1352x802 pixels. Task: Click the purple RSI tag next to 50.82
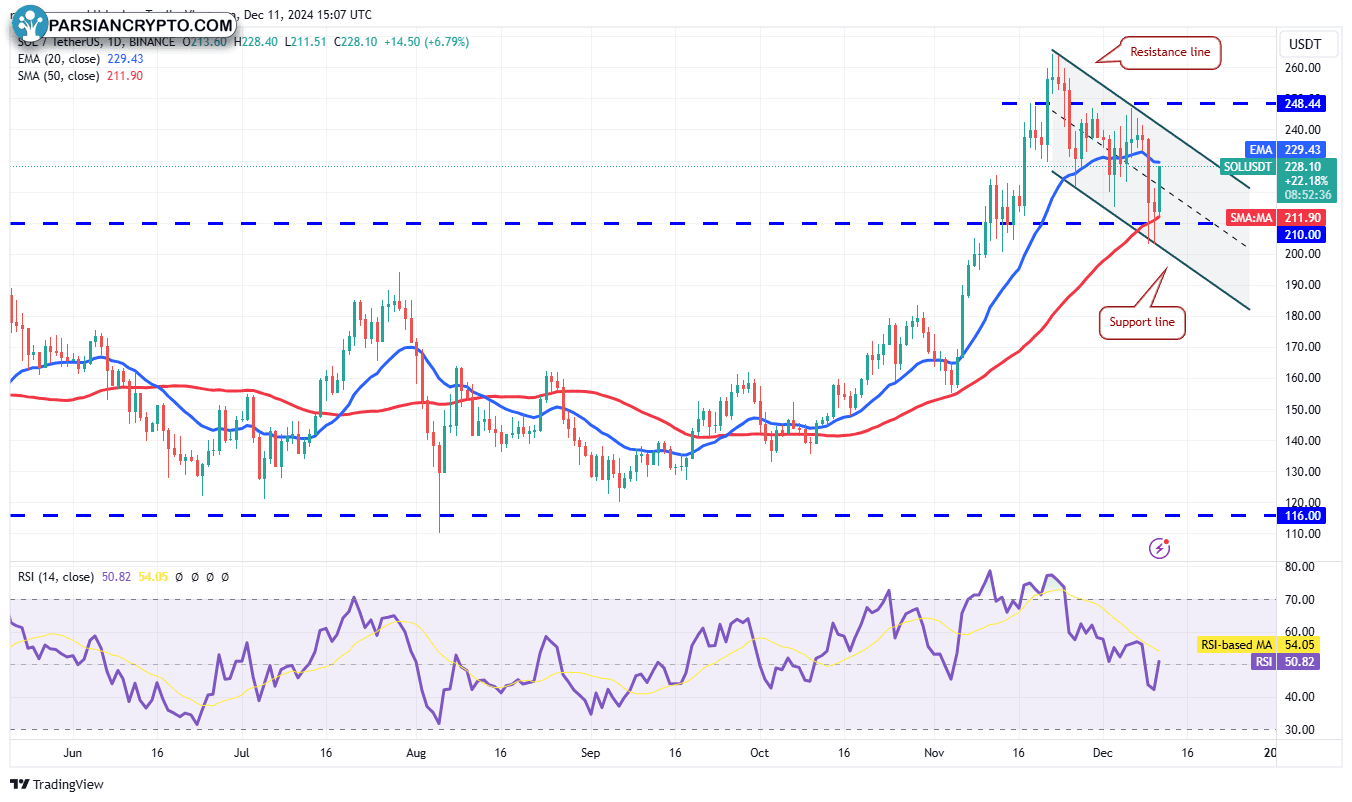[1265, 662]
